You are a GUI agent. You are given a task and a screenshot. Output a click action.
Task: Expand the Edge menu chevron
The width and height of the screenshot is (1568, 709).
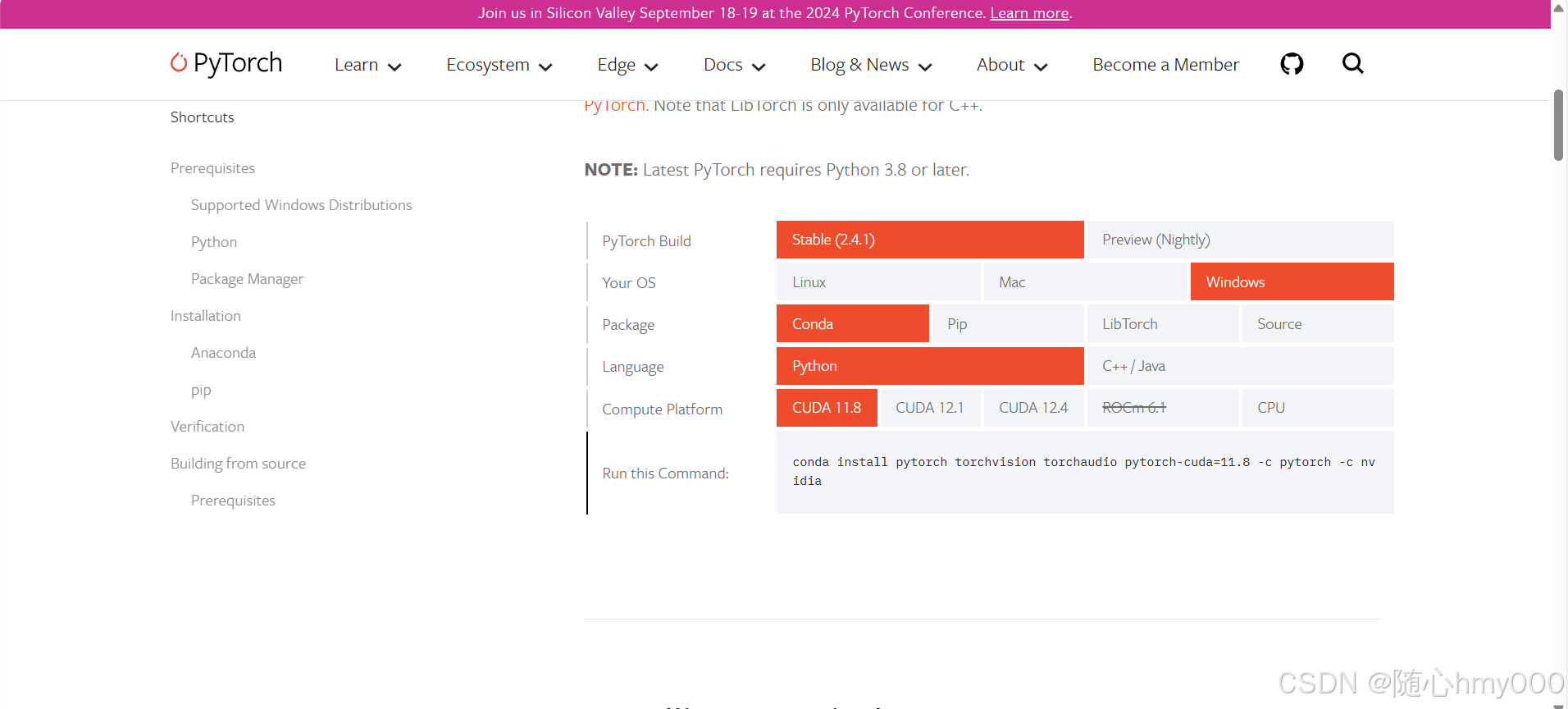click(x=651, y=67)
